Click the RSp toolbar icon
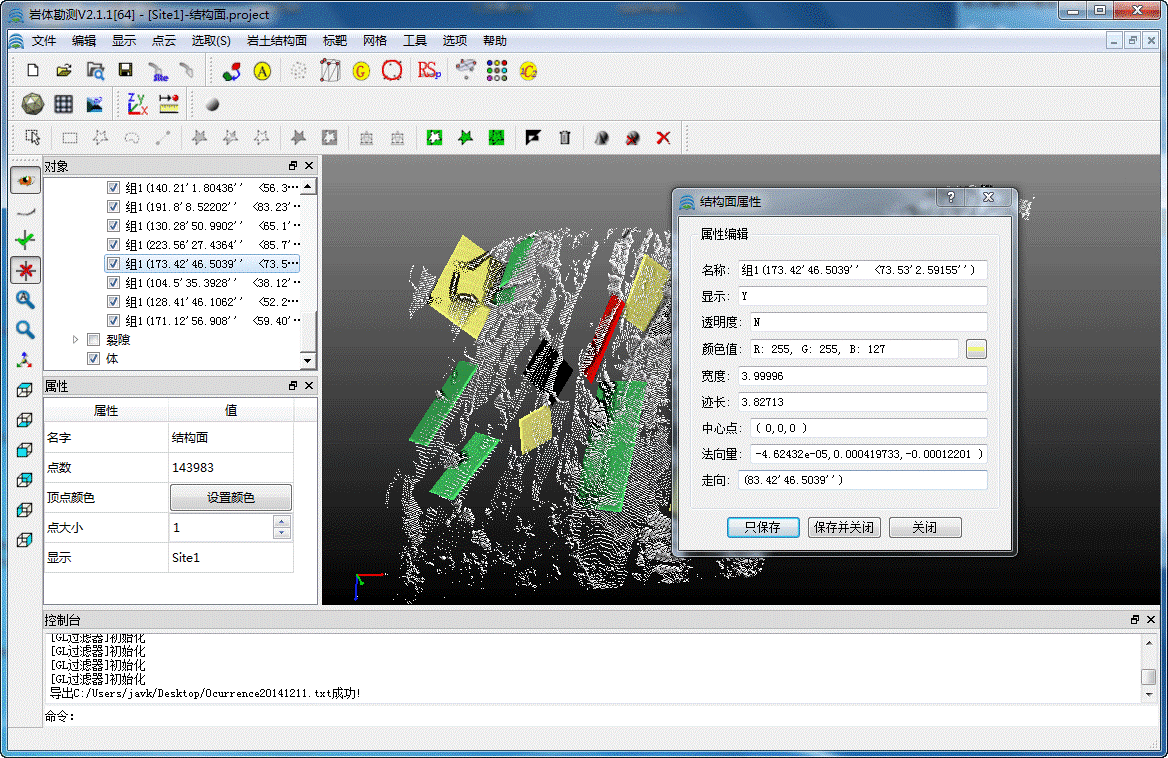This screenshot has width=1168, height=758. click(x=429, y=70)
